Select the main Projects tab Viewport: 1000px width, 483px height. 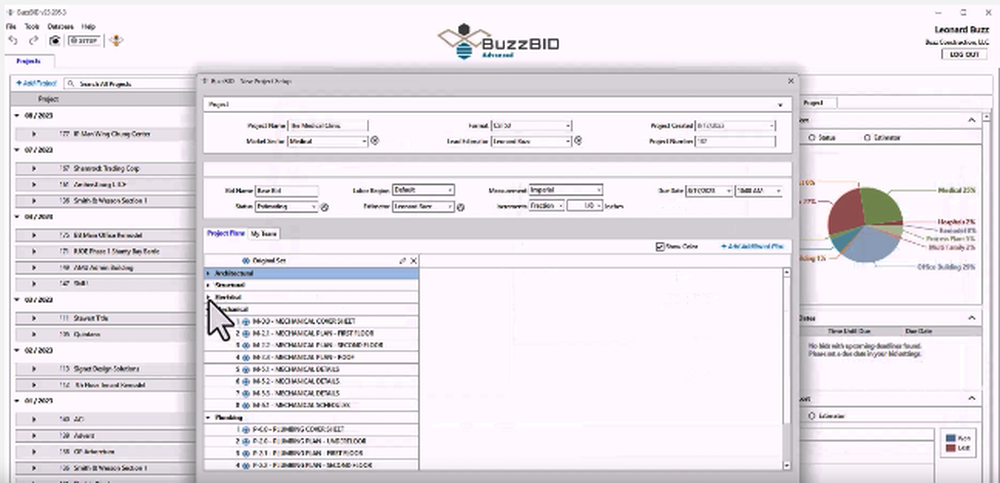click(x=29, y=61)
